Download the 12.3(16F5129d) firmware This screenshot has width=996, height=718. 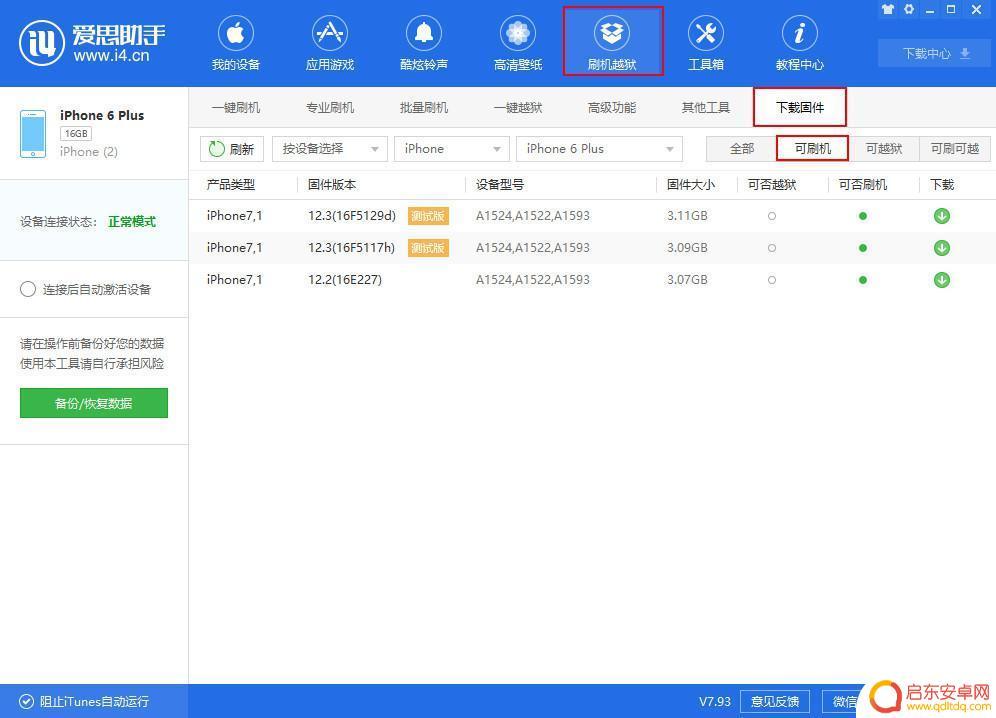(x=941, y=216)
